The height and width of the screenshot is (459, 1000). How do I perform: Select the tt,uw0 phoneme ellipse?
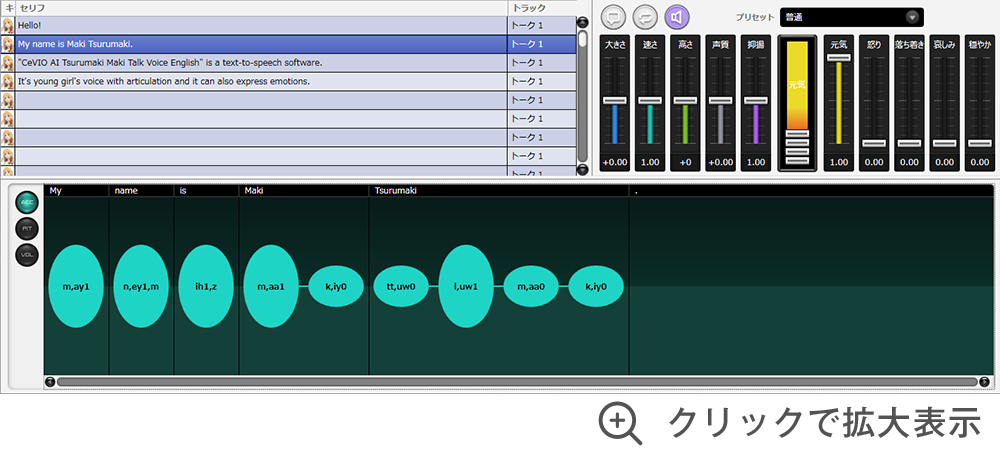401,286
